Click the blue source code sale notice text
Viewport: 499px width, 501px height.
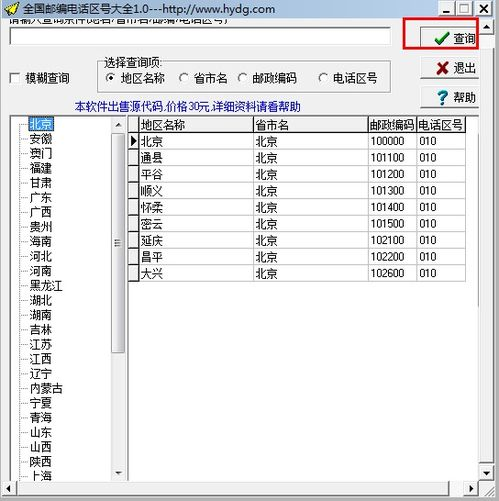click(x=188, y=107)
